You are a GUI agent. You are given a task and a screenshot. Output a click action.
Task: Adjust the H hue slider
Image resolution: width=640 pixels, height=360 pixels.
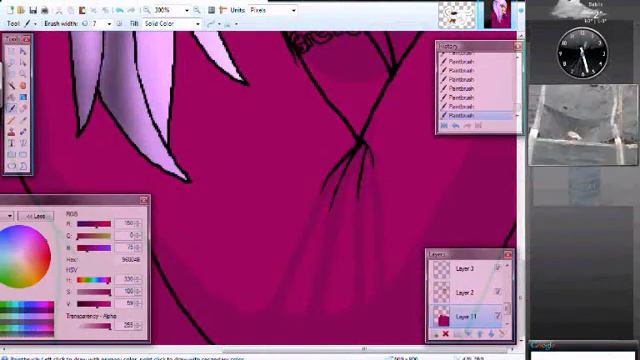click(x=94, y=280)
